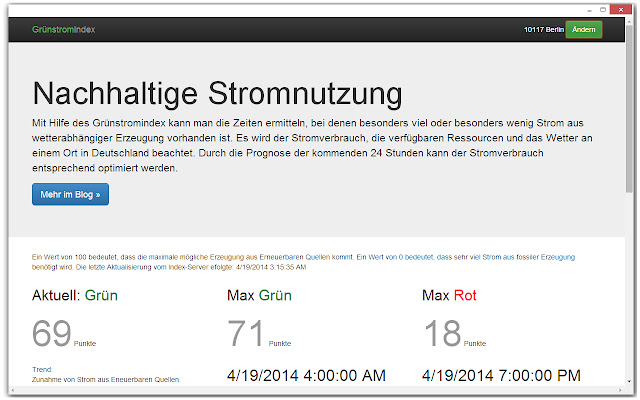This screenshot has width=640, height=400.
Task: Click the Aktuell: Grün heading
Action: tap(75, 295)
